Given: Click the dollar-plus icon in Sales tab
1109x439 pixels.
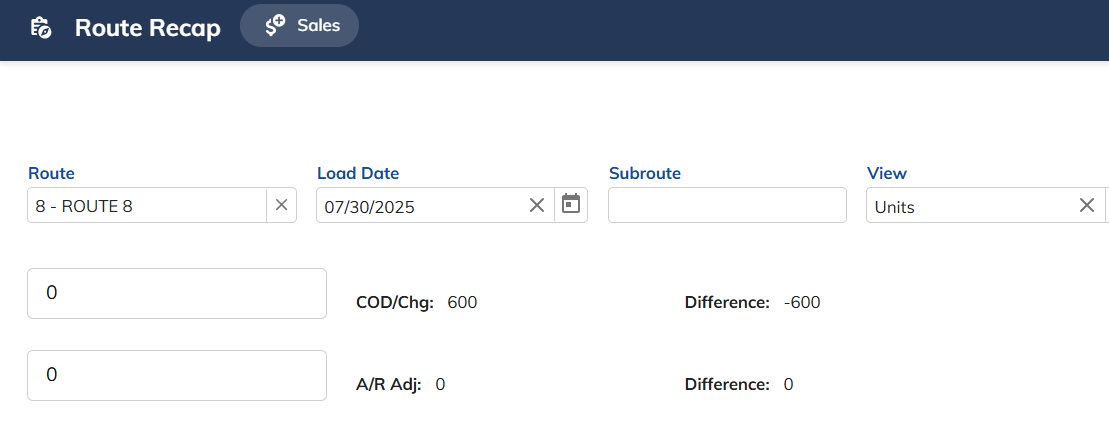Looking at the screenshot, I should [275, 25].
